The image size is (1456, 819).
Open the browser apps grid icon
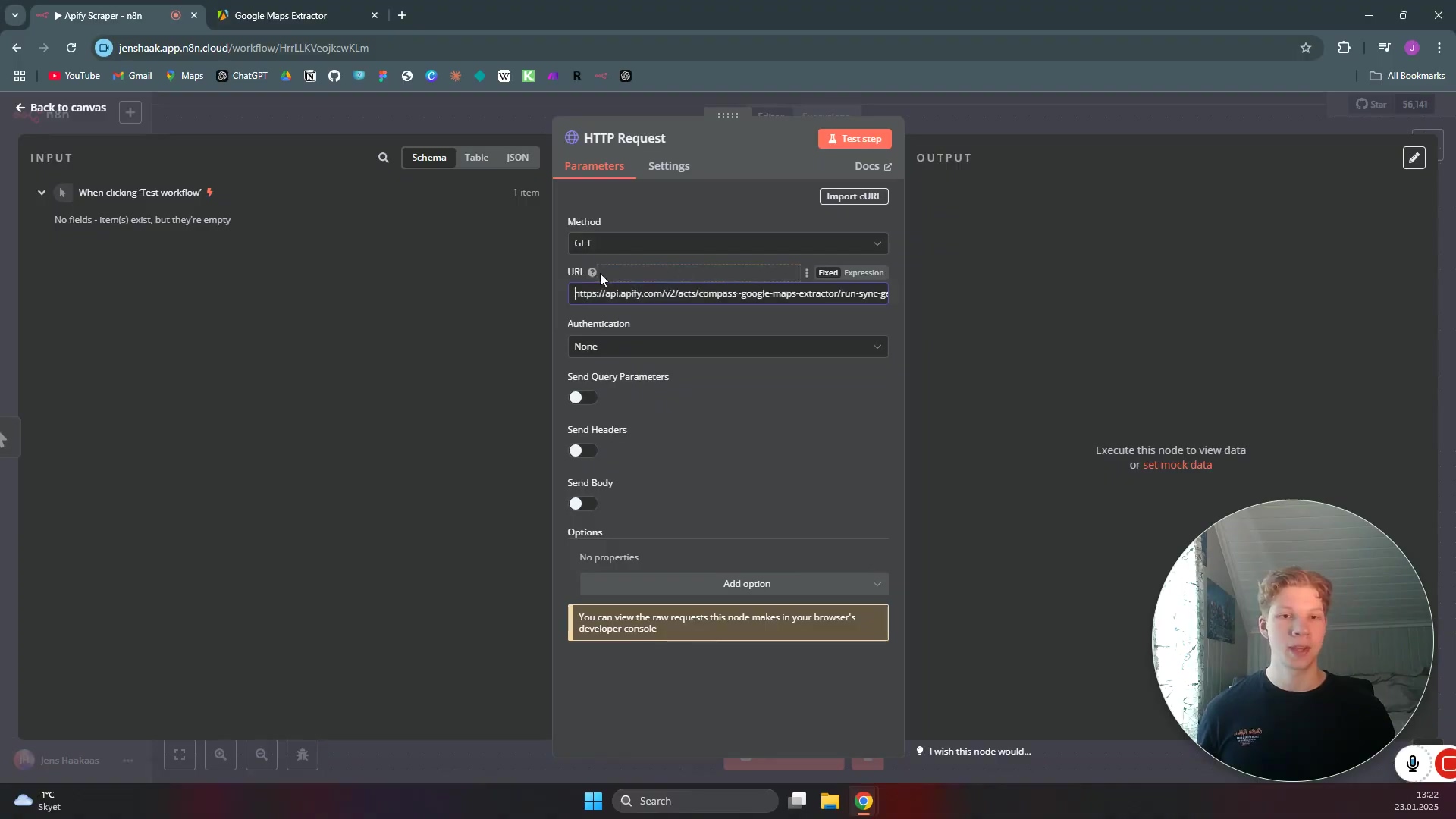click(20, 76)
